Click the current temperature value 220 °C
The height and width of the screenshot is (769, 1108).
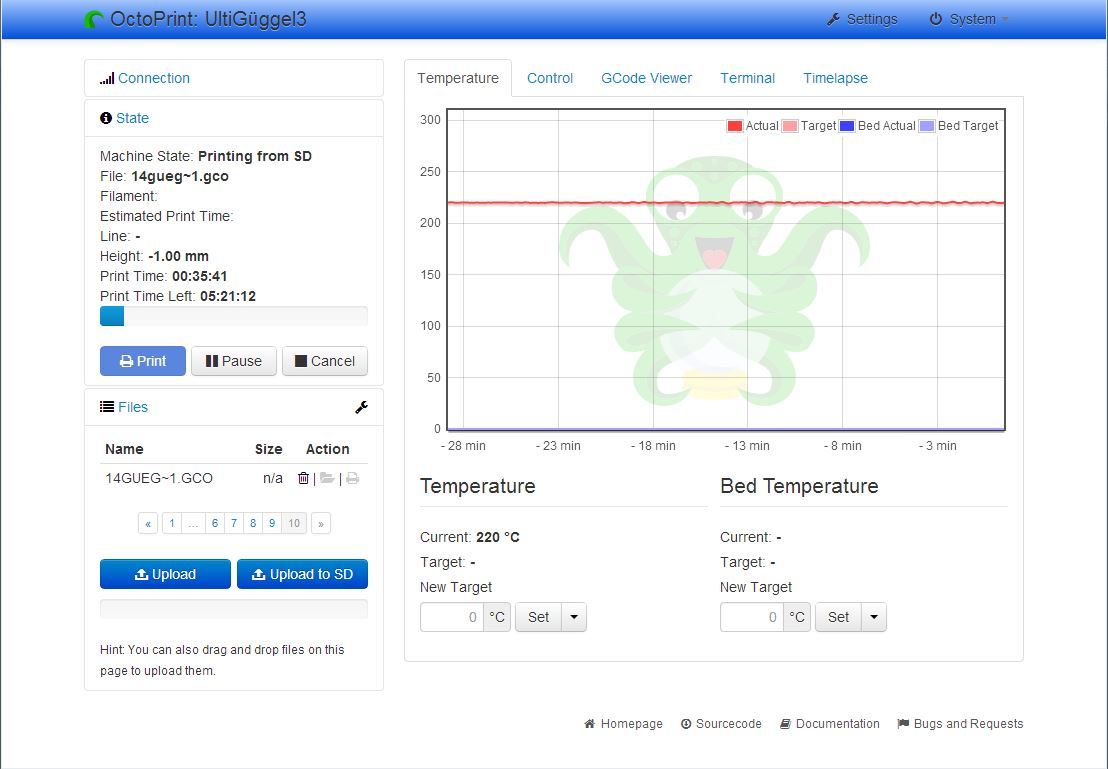pyautogui.click(x=498, y=537)
